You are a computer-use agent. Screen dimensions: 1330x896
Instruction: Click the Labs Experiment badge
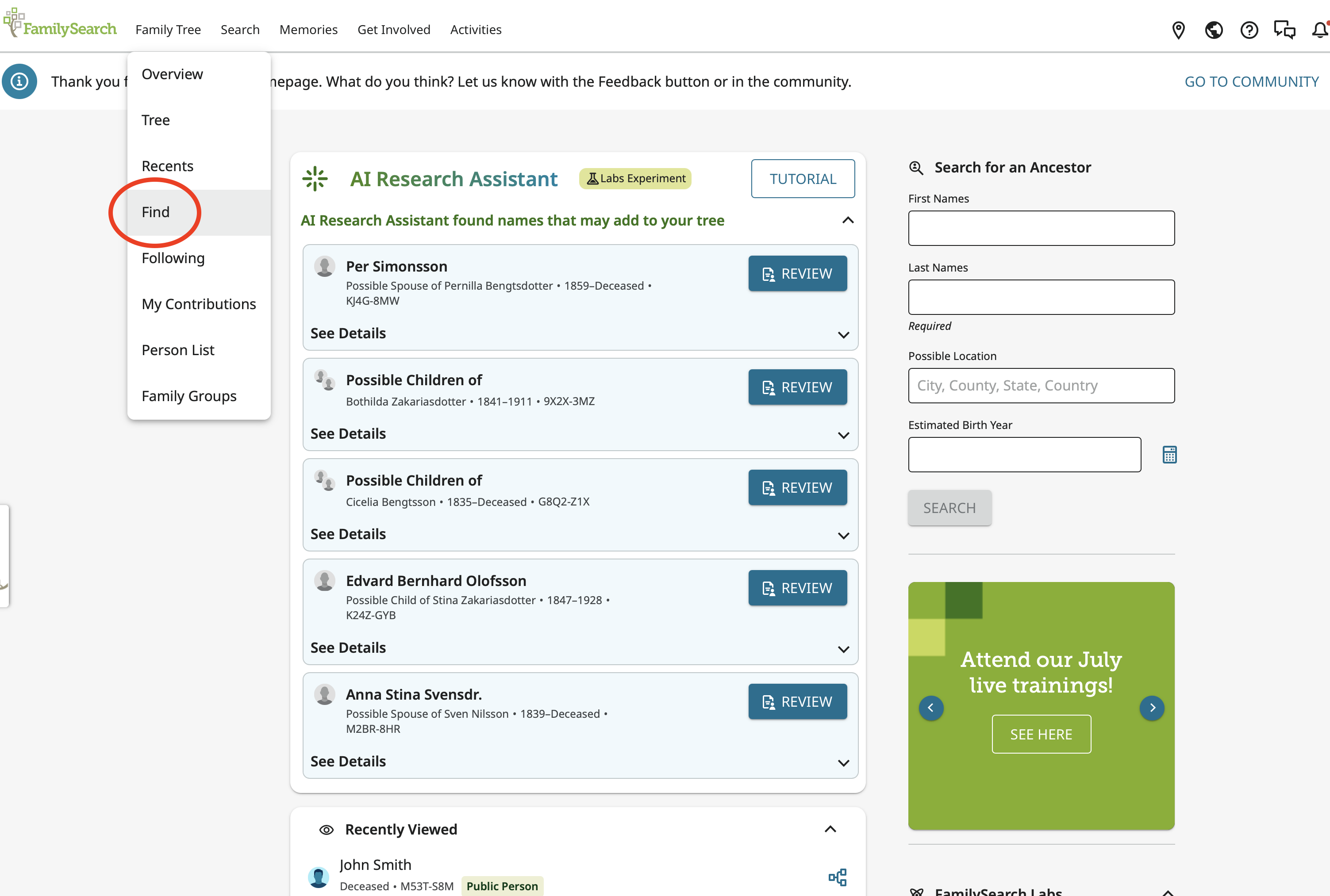pyautogui.click(x=635, y=178)
